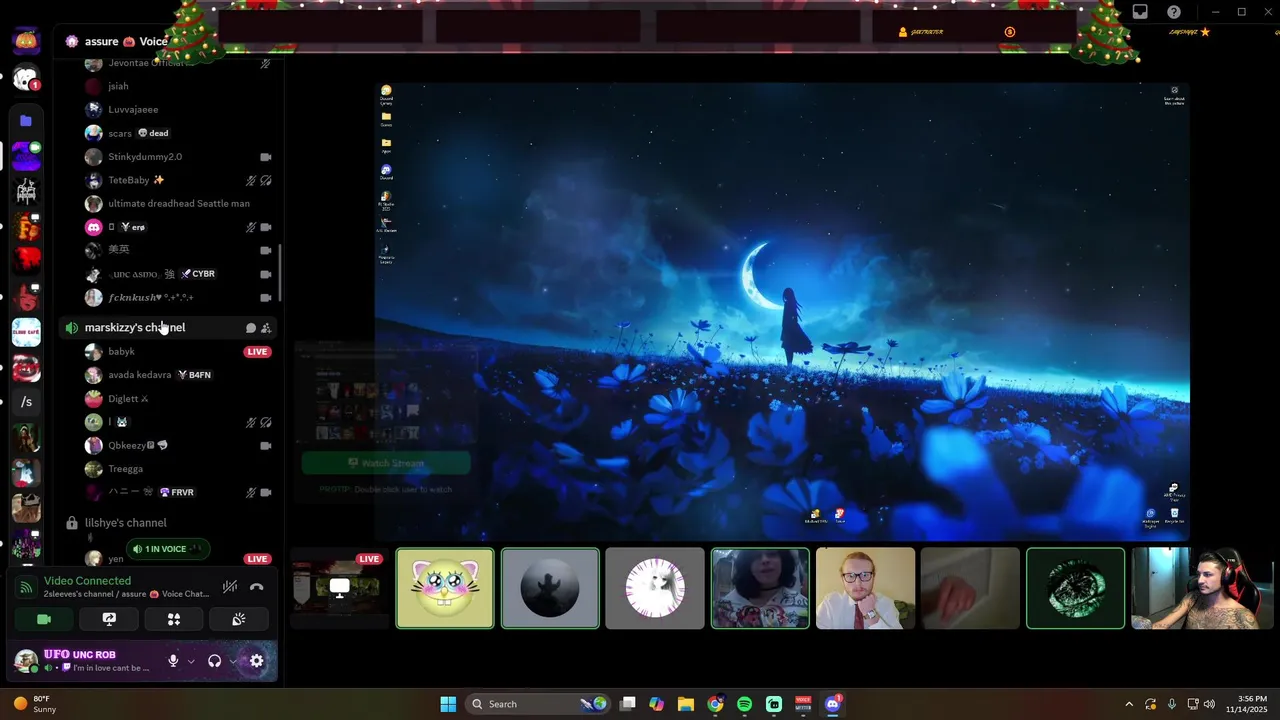The height and width of the screenshot is (720, 1280).
Task: Select user fcknkush in voice list
Action: [150, 298]
